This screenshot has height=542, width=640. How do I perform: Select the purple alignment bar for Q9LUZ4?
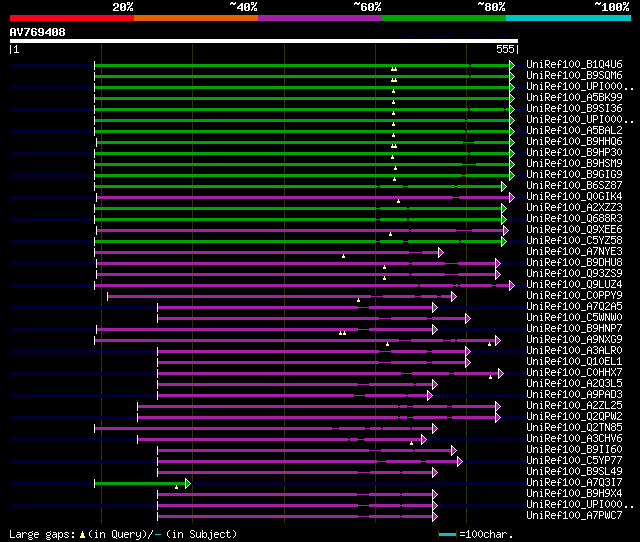tap(302, 286)
